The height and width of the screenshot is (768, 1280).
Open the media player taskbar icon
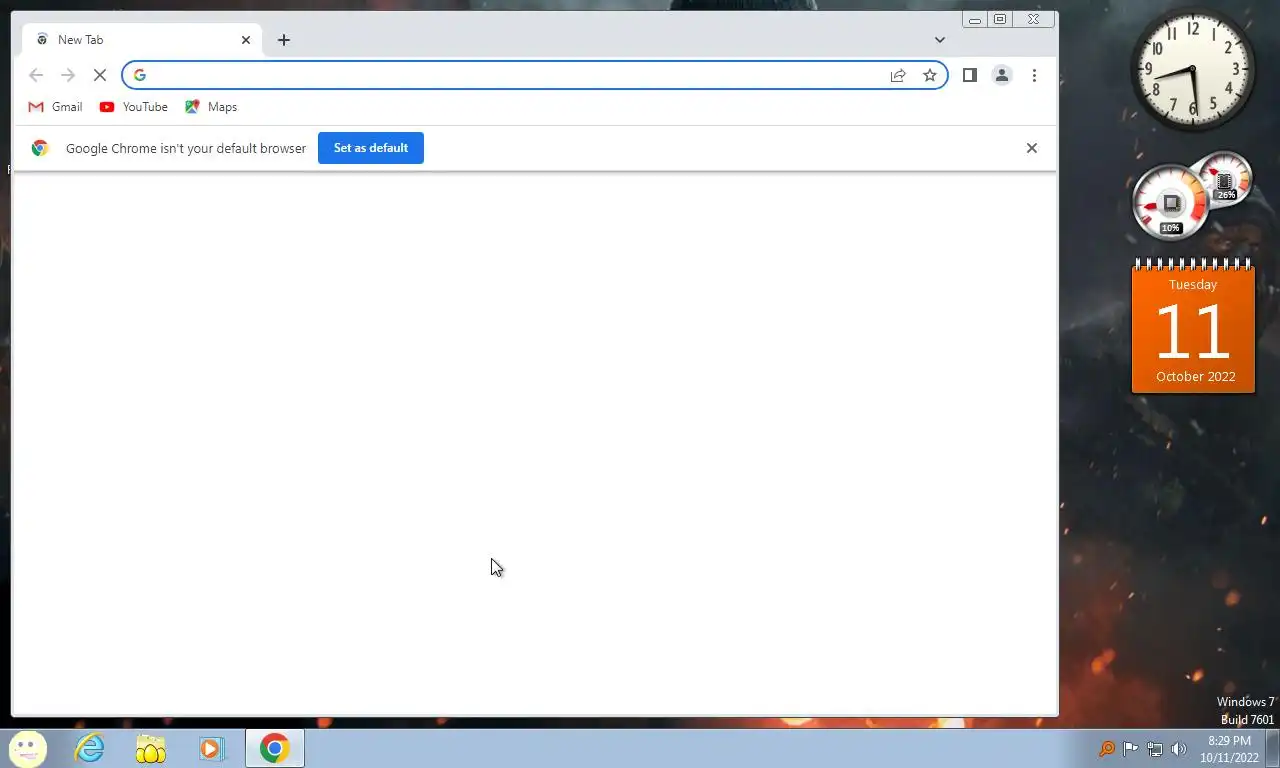212,748
